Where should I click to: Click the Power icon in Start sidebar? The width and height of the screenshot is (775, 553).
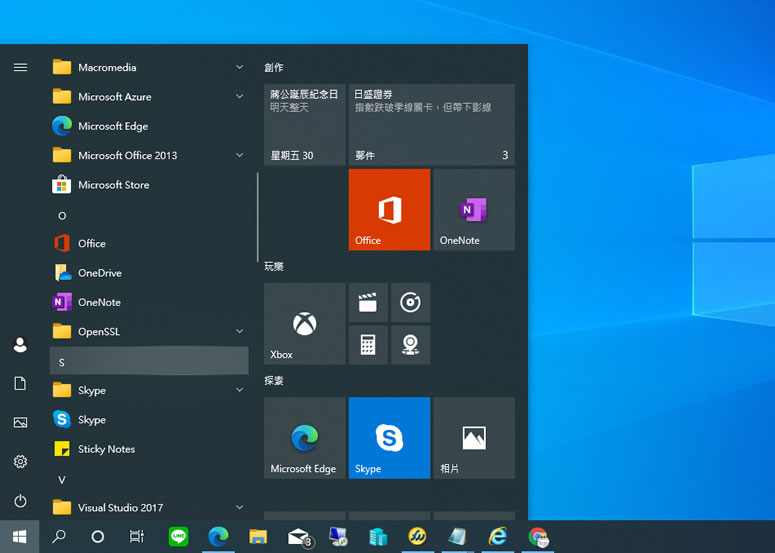[x=20, y=501]
